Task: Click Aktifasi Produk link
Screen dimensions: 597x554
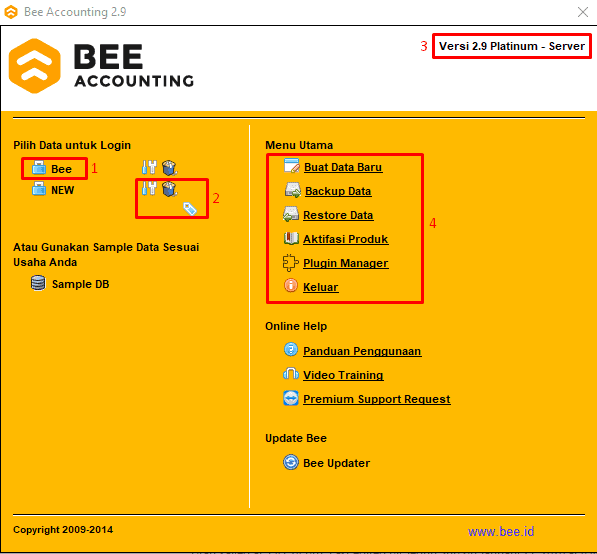Action: (346, 239)
